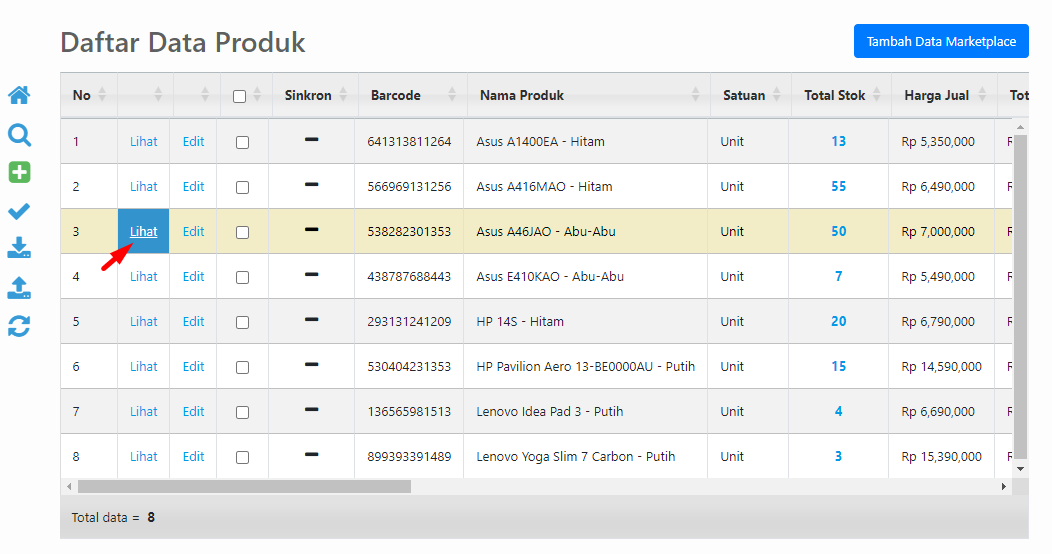
Task: Click total stock 7 for Asus E410KAO
Action: pyautogui.click(x=839, y=276)
